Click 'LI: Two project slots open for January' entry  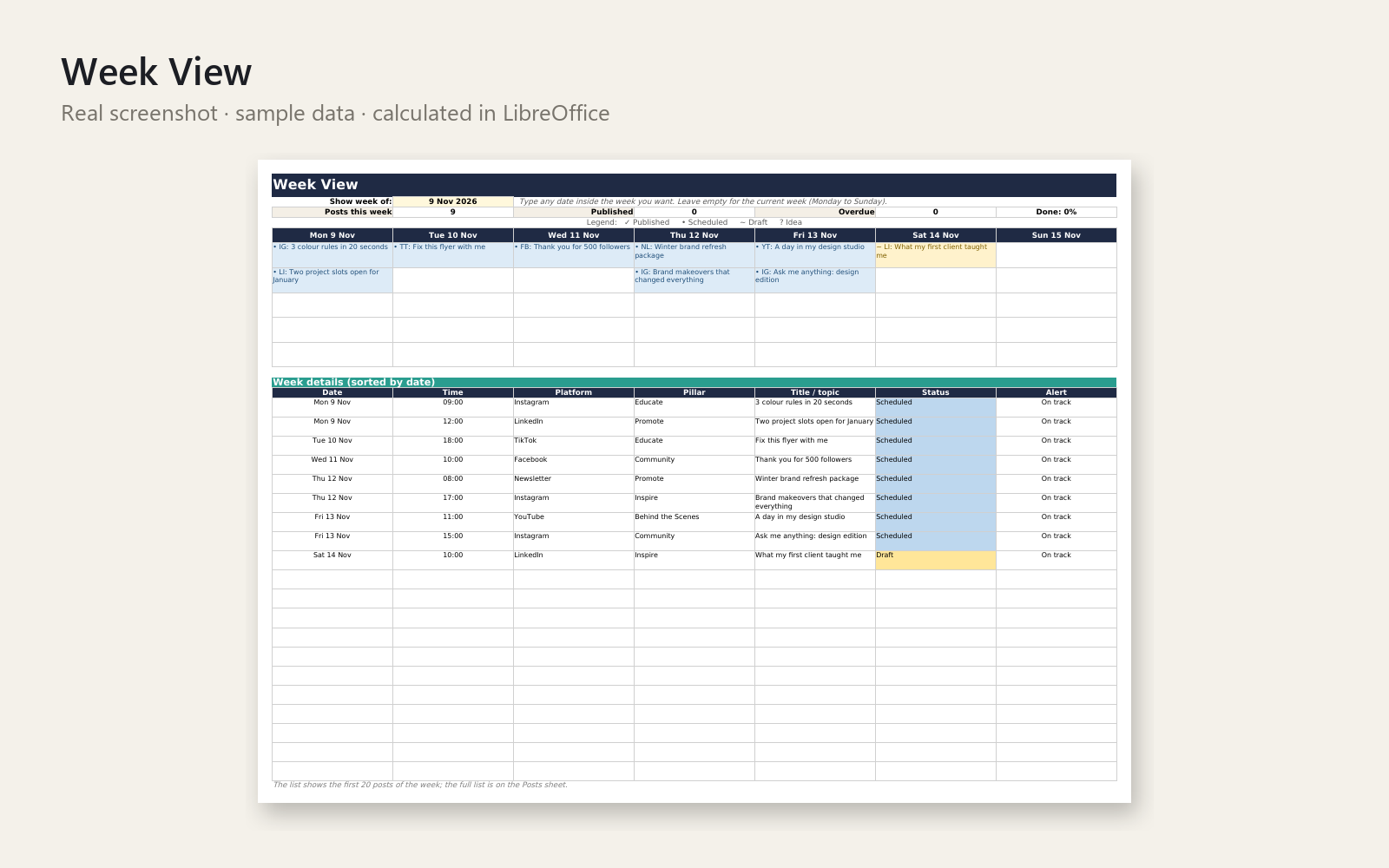tap(332, 279)
